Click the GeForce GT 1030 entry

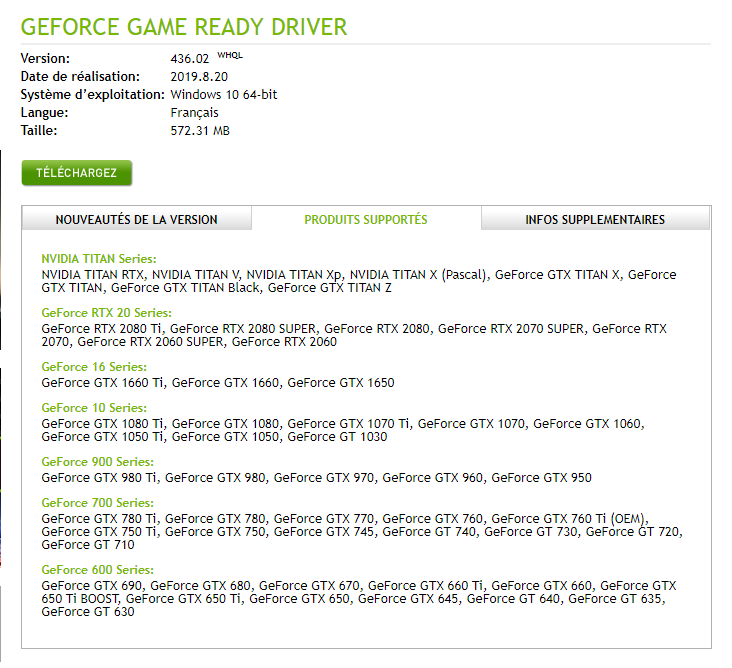pyautogui.click(x=337, y=437)
